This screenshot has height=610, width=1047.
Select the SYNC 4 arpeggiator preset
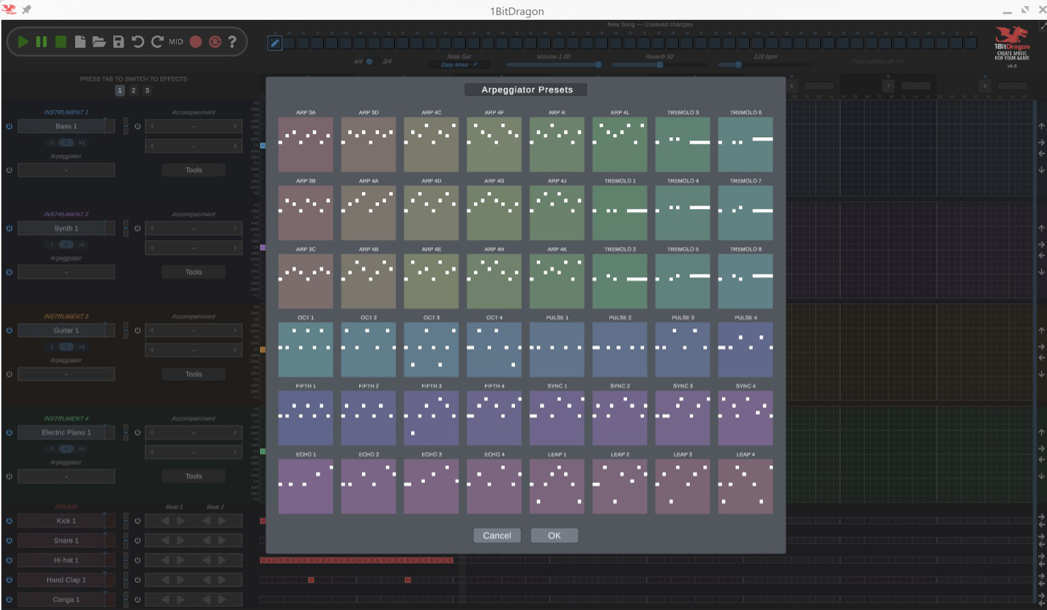(745, 418)
